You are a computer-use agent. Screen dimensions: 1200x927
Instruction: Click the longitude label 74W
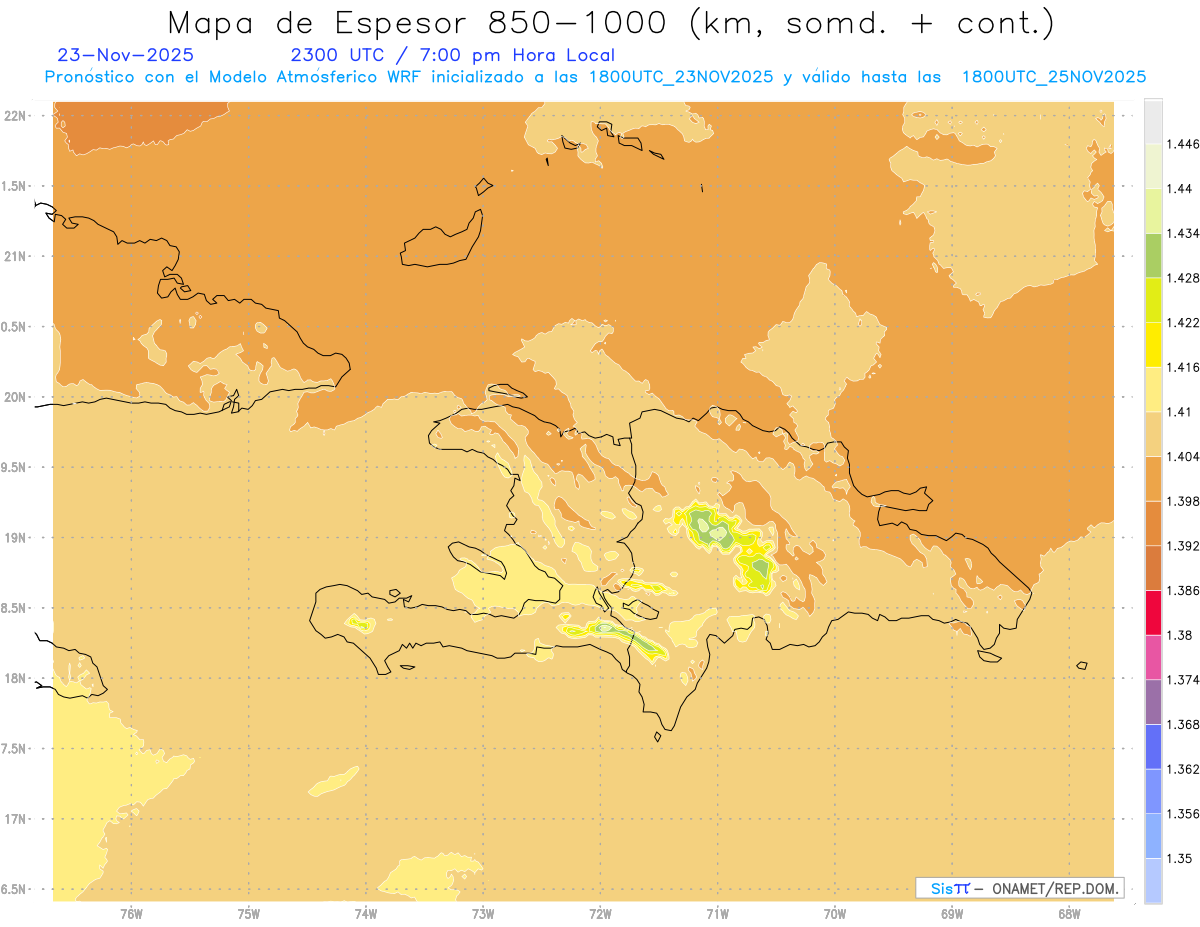(x=365, y=913)
